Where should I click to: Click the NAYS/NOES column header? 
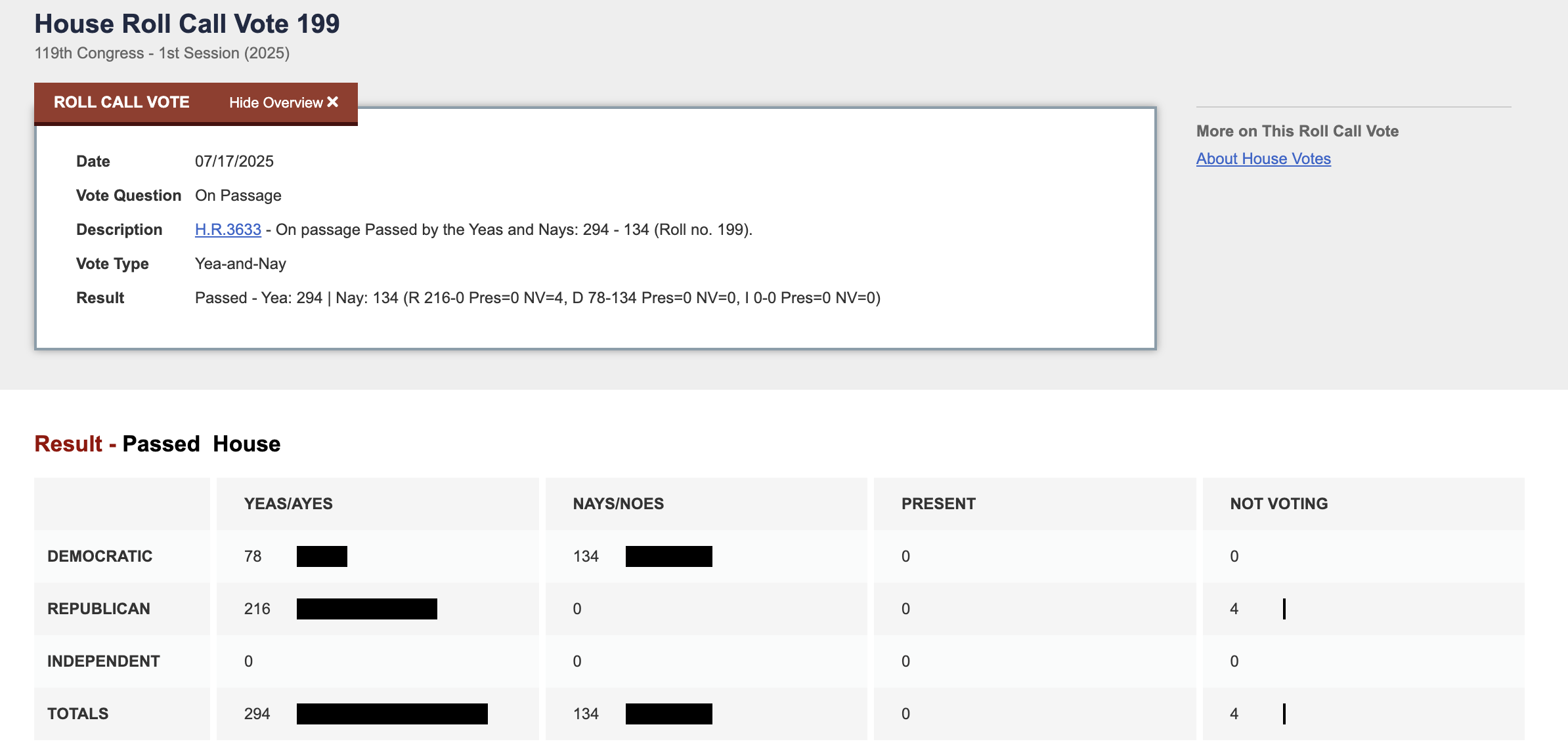coord(618,504)
